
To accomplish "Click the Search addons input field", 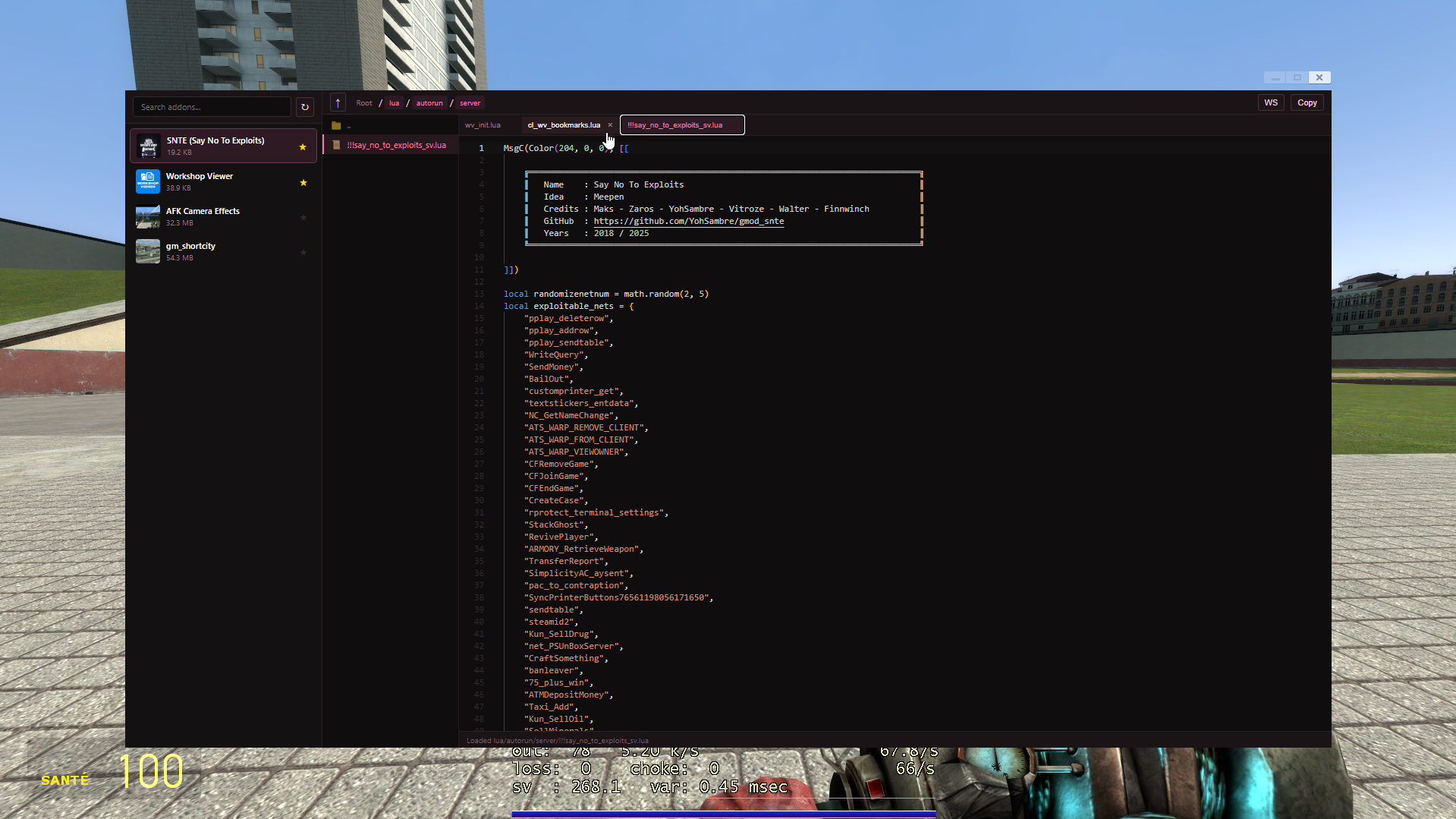I will pyautogui.click(x=212, y=106).
